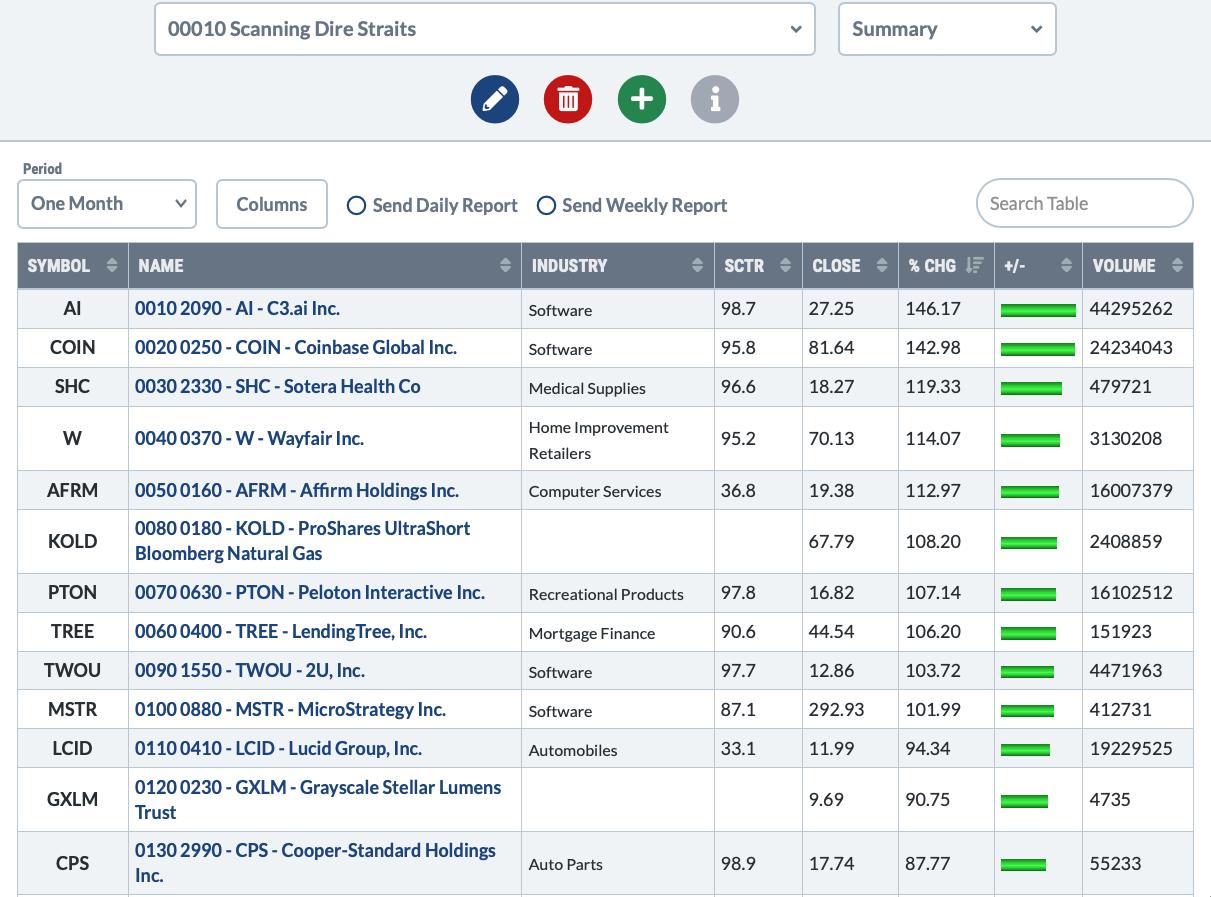1211x897 pixels.
Task: Enable Send Daily Report radio button
Action: pos(356,206)
